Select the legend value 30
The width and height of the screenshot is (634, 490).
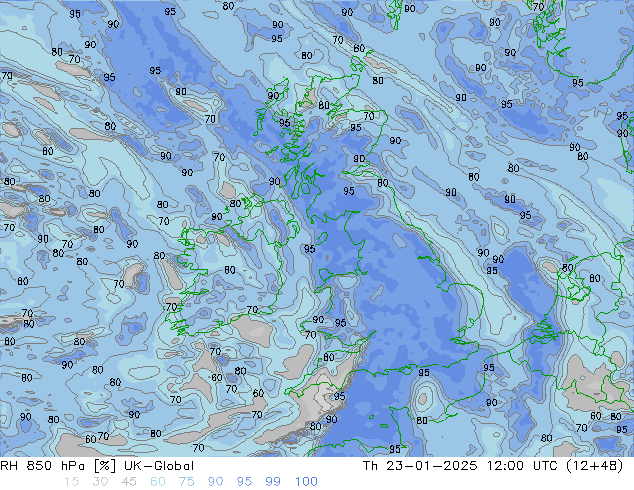(100, 482)
